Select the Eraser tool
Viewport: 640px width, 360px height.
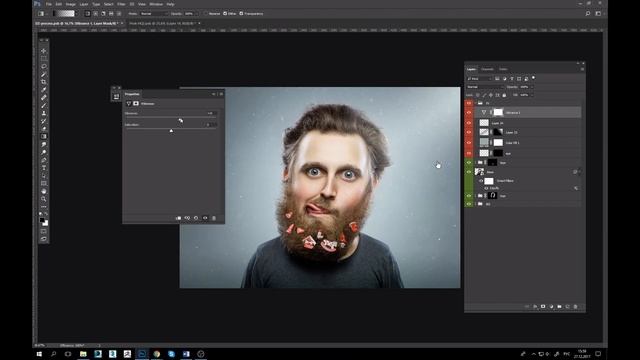click(x=44, y=129)
